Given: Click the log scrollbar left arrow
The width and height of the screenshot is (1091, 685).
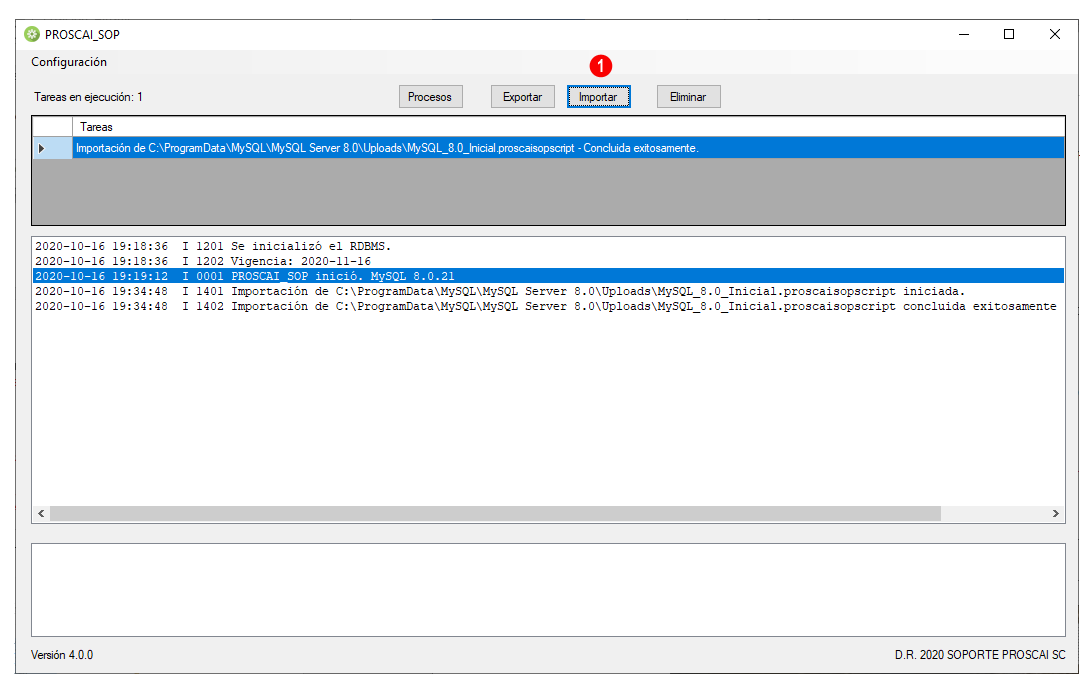Looking at the screenshot, I should (x=41, y=514).
